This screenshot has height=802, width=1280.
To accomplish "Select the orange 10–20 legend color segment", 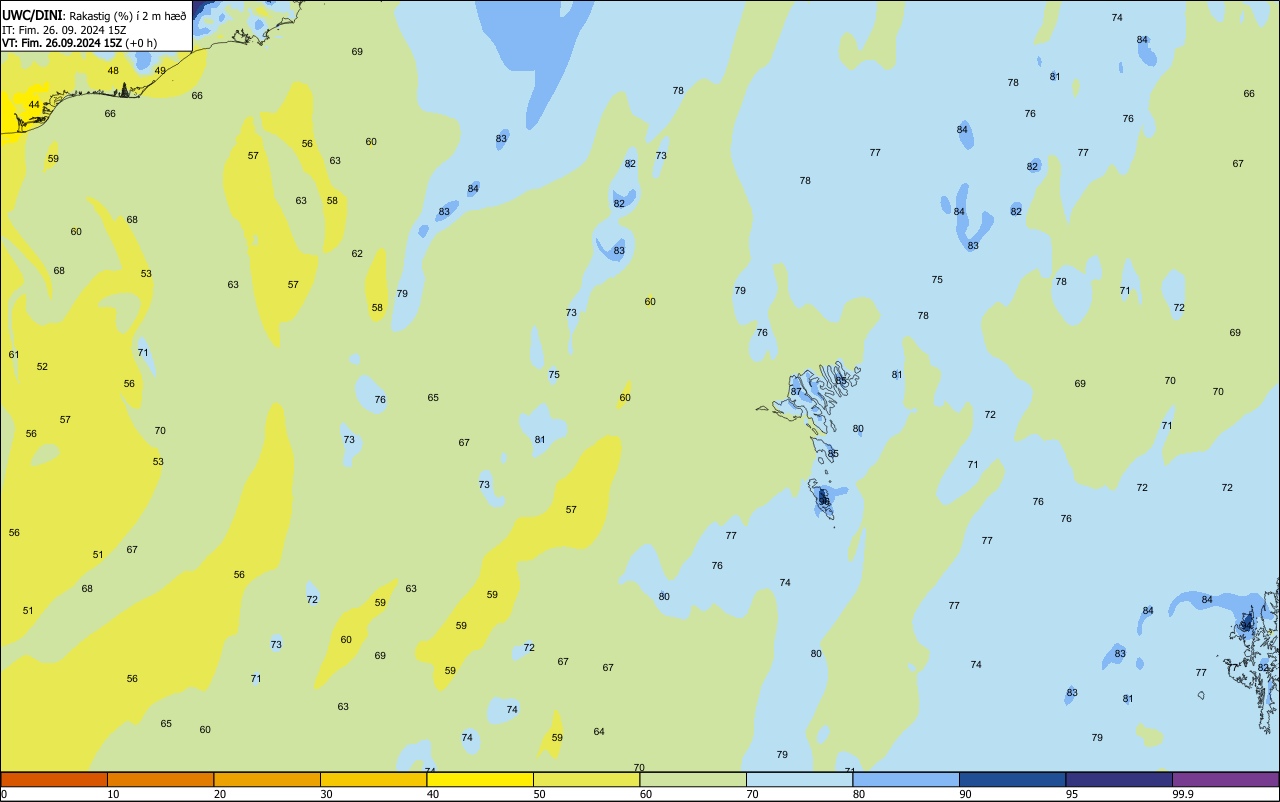I will [x=160, y=779].
